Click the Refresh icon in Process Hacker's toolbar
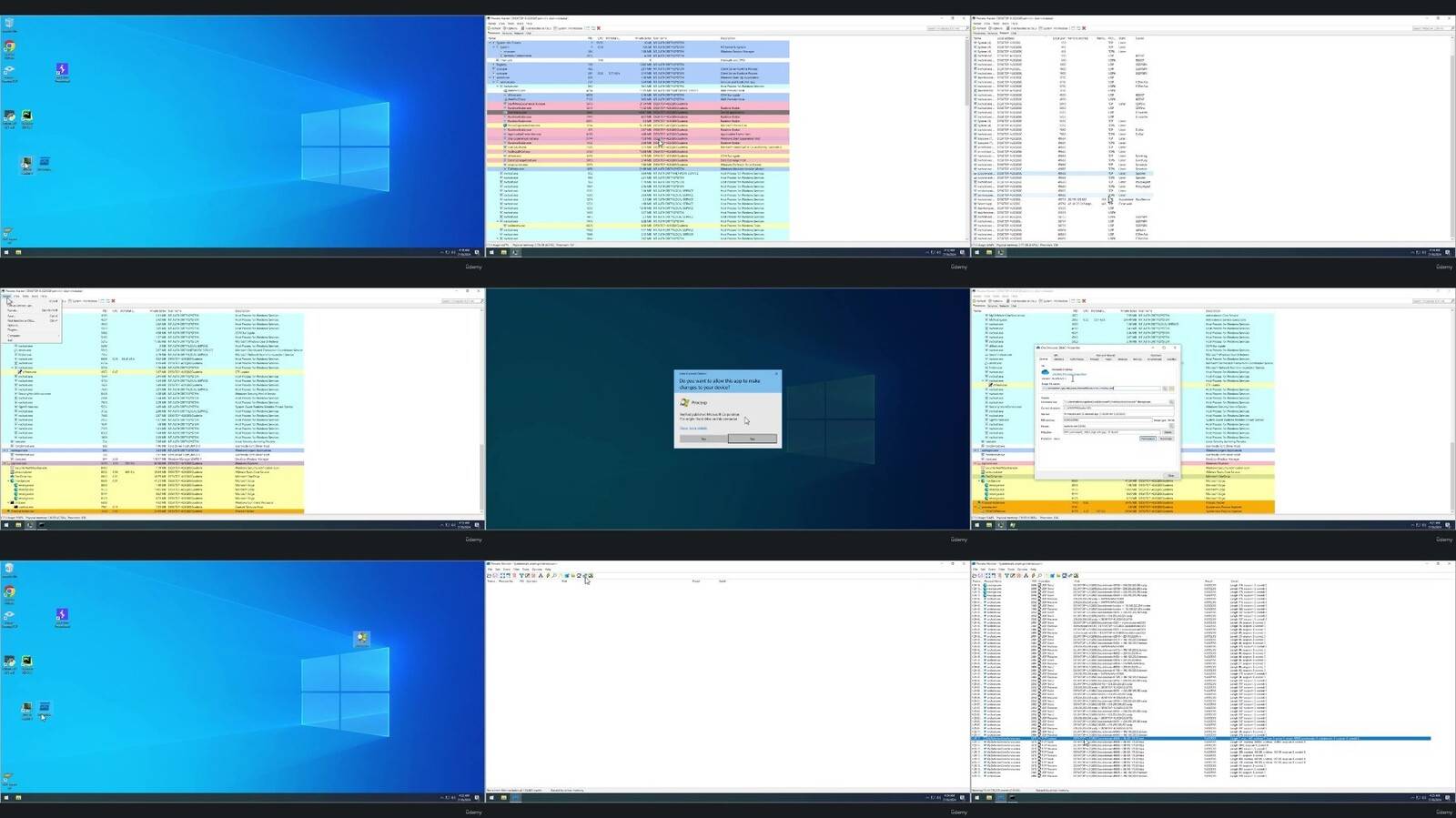Image resolution: width=1456 pixels, height=818 pixels. [x=492, y=28]
